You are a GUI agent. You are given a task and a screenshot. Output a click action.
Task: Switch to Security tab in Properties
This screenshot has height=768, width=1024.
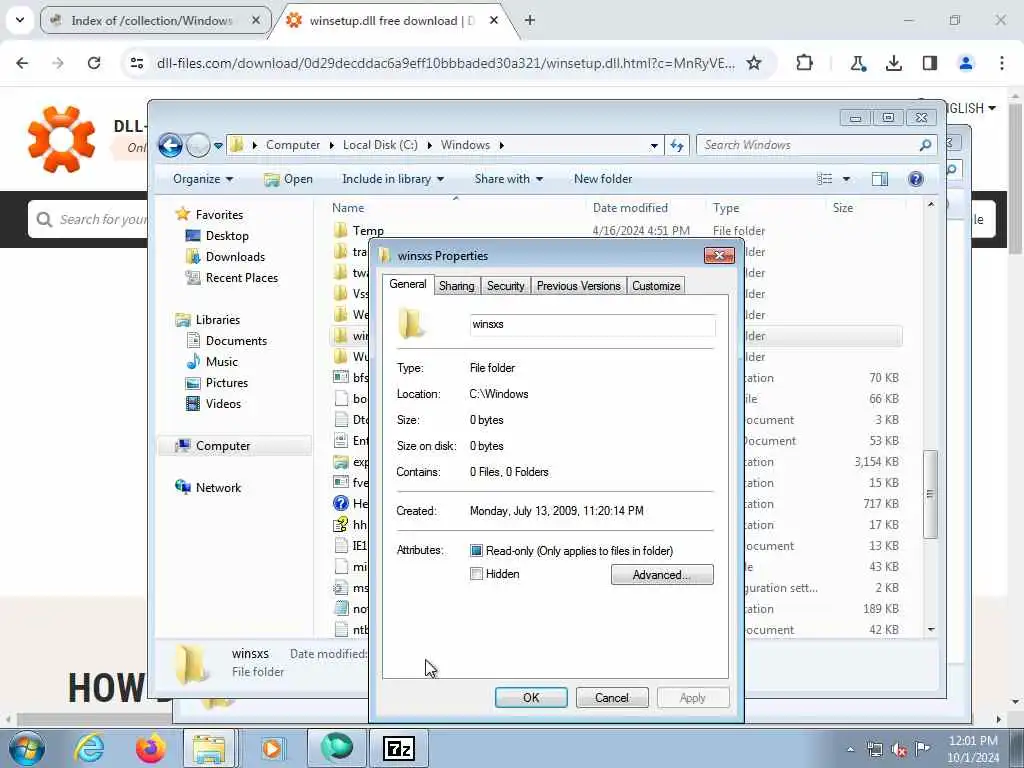click(x=505, y=286)
